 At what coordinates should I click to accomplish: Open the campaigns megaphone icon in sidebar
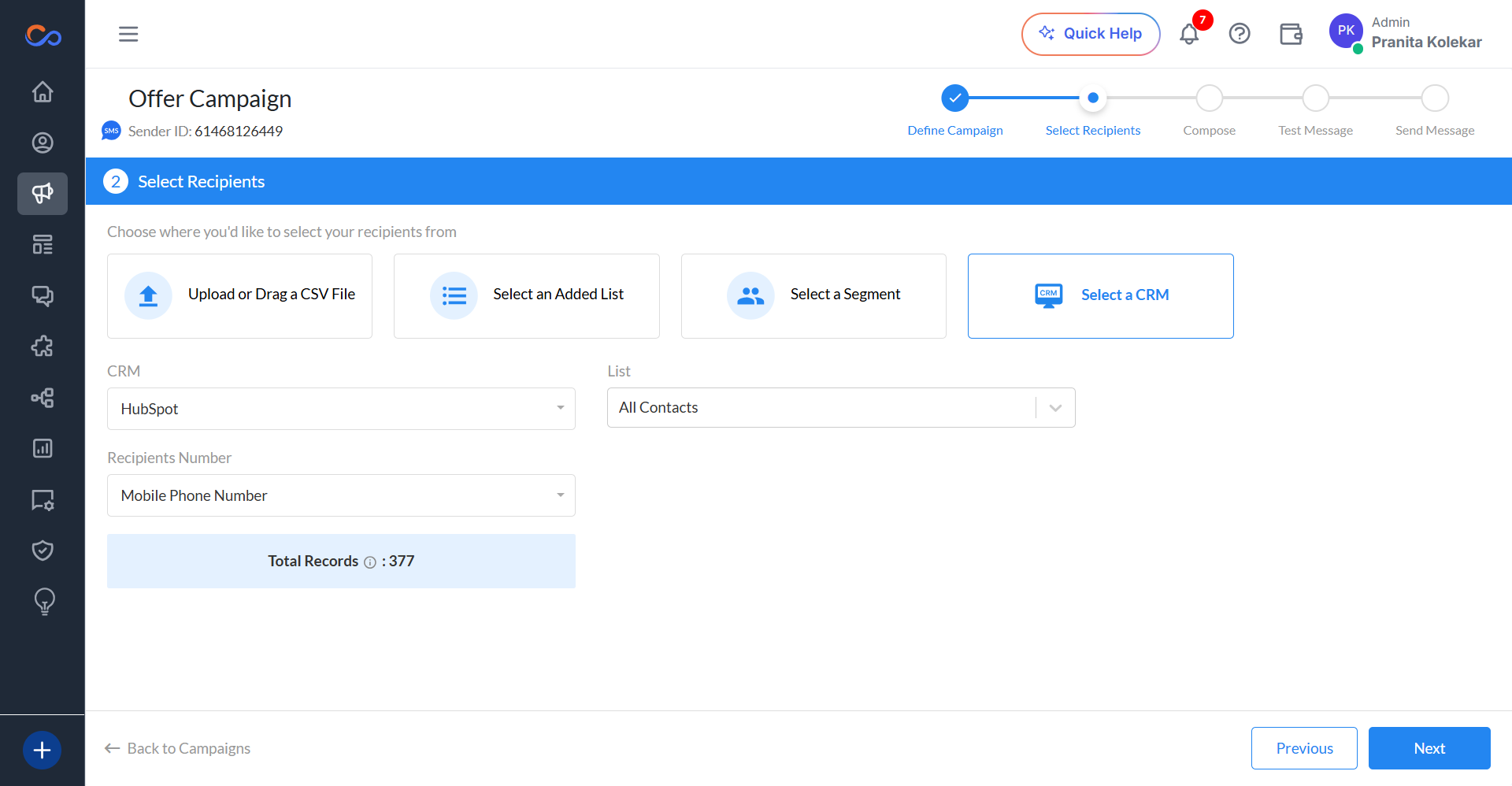(43, 194)
